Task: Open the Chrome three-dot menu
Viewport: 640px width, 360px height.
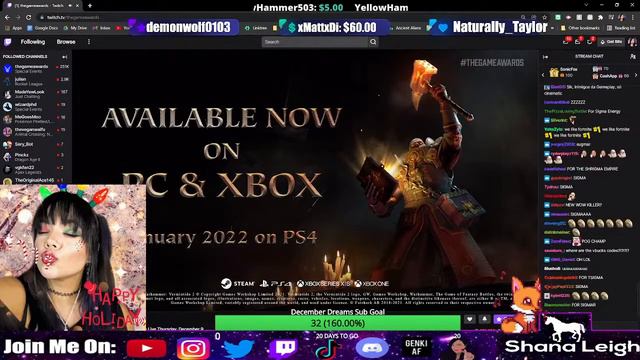Action: pos(633,17)
